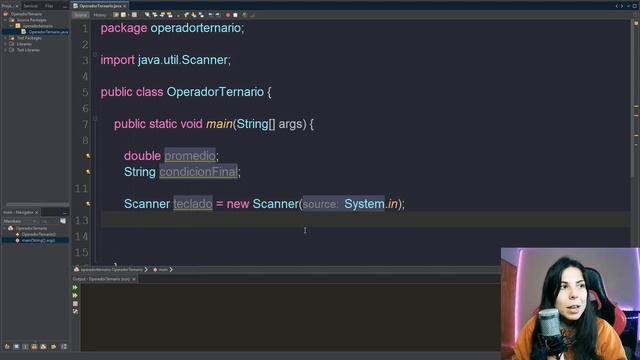Viewport: 640px width, 360px height.
Task: Expand the Test Libraries node
Action: click(5, 50)
